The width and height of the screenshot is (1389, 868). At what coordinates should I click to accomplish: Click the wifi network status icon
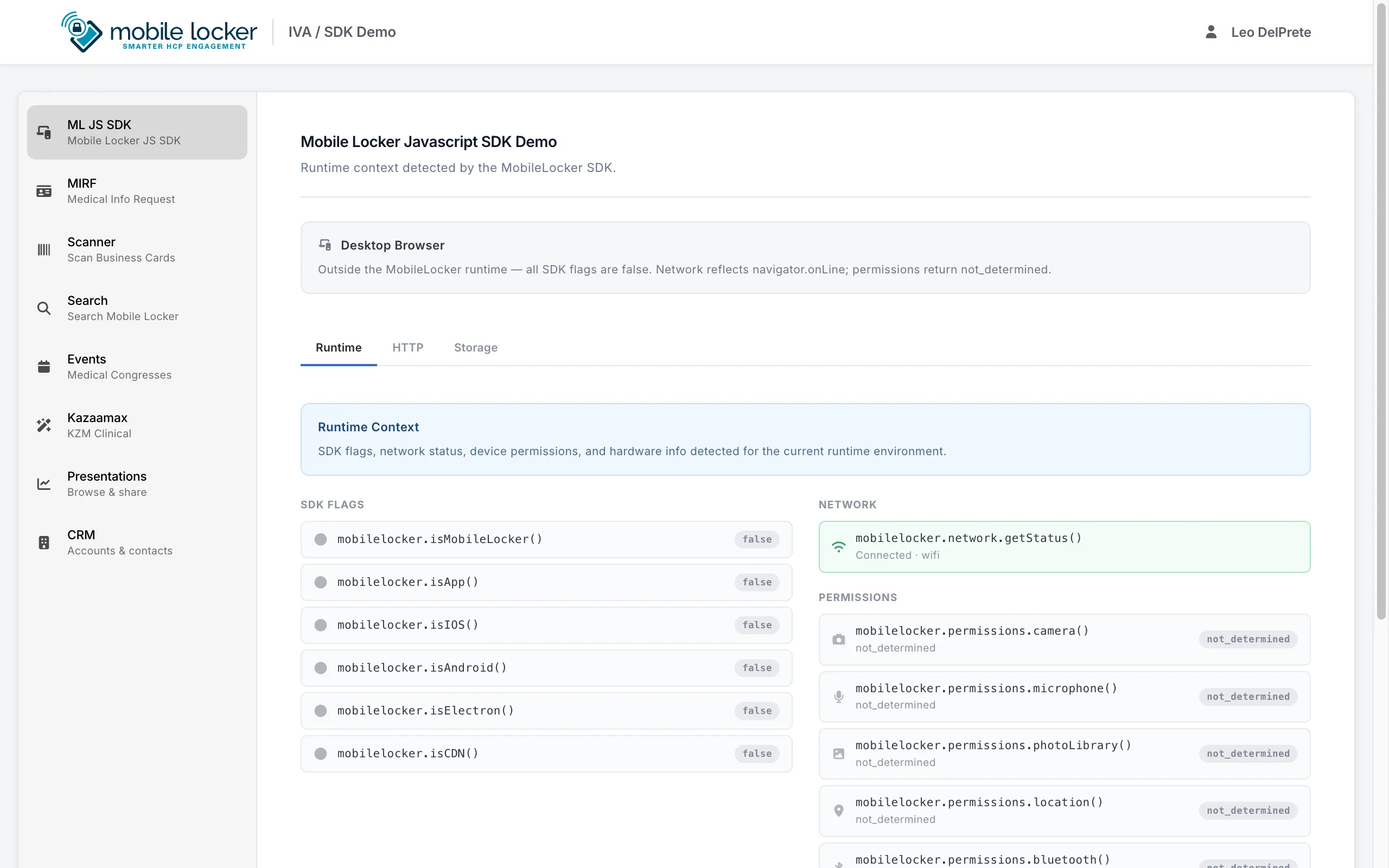coord(839,546)
